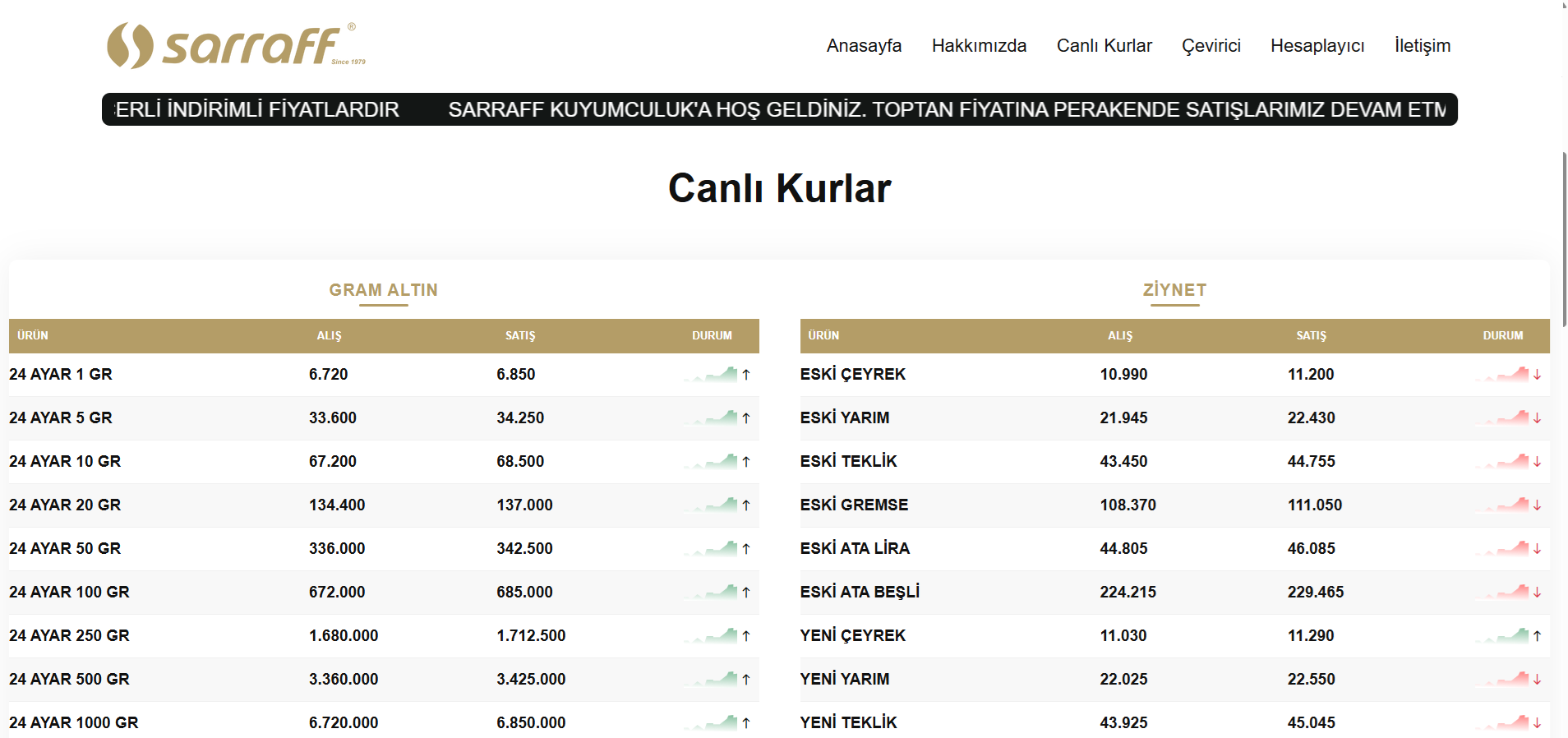The width and height of the screenshot is (1568, 738).
Task: Click the page vertical scrollbar
Action: point(1564,238)
